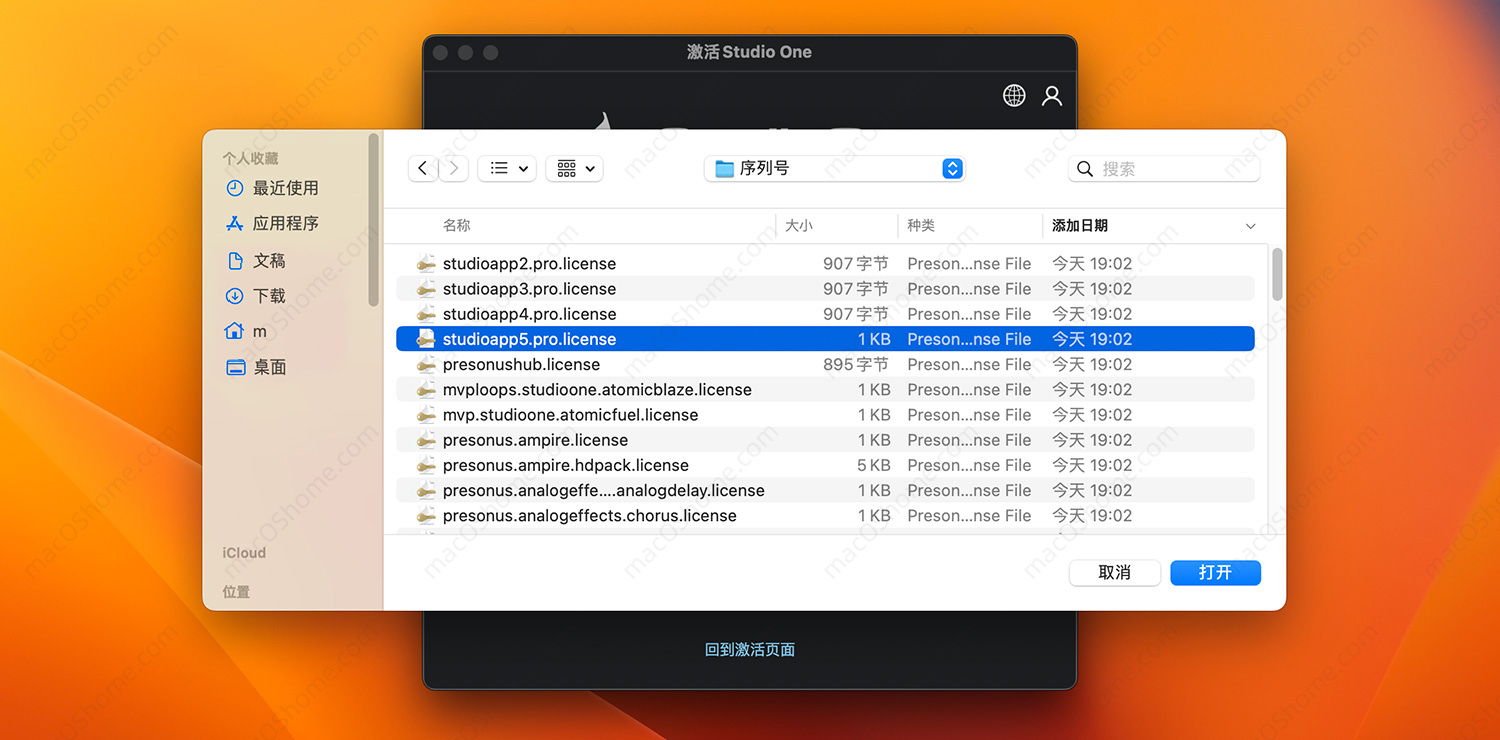
Task: Click the clock icon beside 最近使用
Action: click(x=235, y=188)
